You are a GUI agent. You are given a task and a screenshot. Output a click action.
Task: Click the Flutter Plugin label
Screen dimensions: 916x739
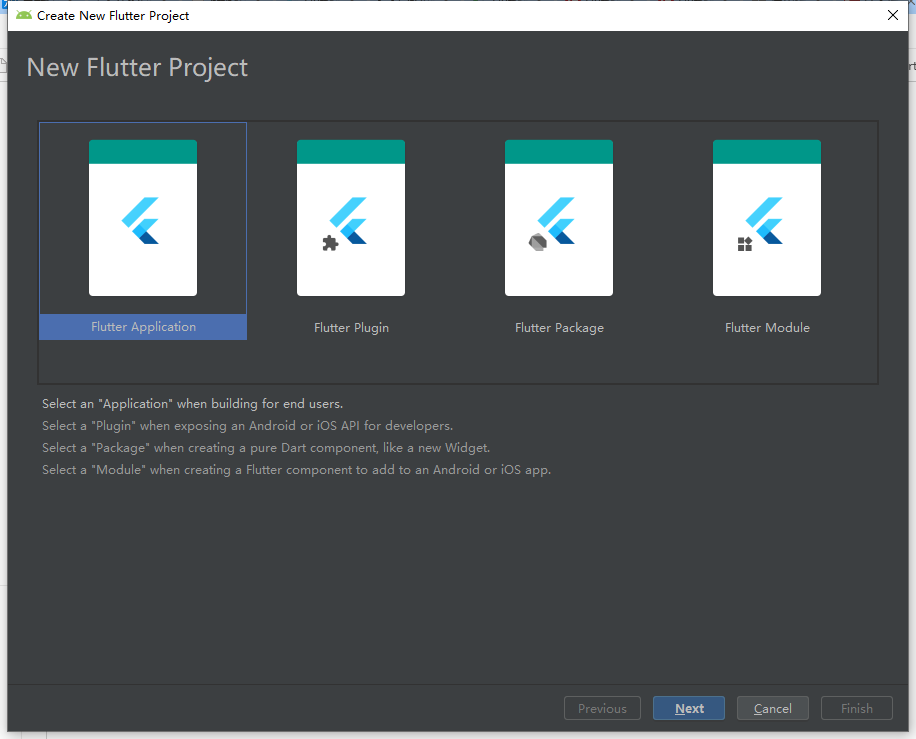(351, 328)
